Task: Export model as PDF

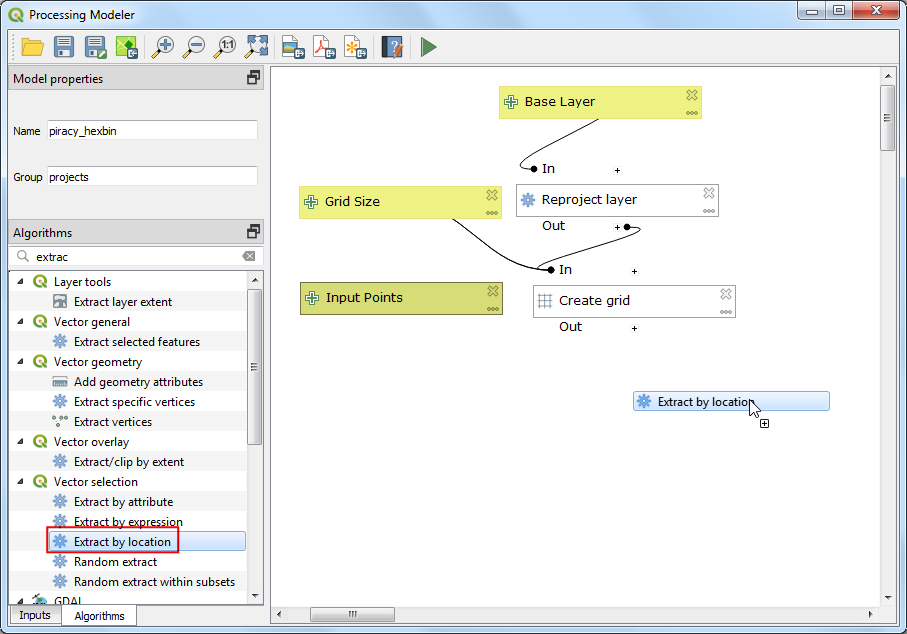Action: 323,46
